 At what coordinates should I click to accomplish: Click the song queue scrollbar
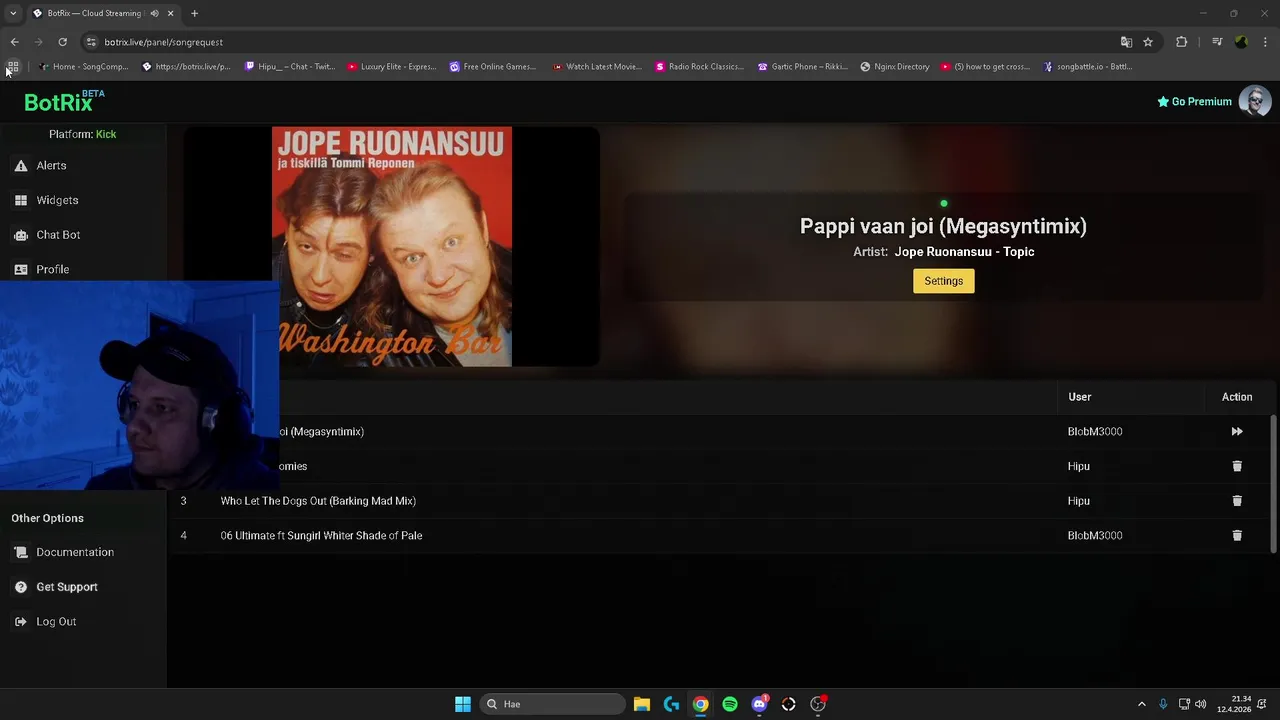tap(1273, 484)
